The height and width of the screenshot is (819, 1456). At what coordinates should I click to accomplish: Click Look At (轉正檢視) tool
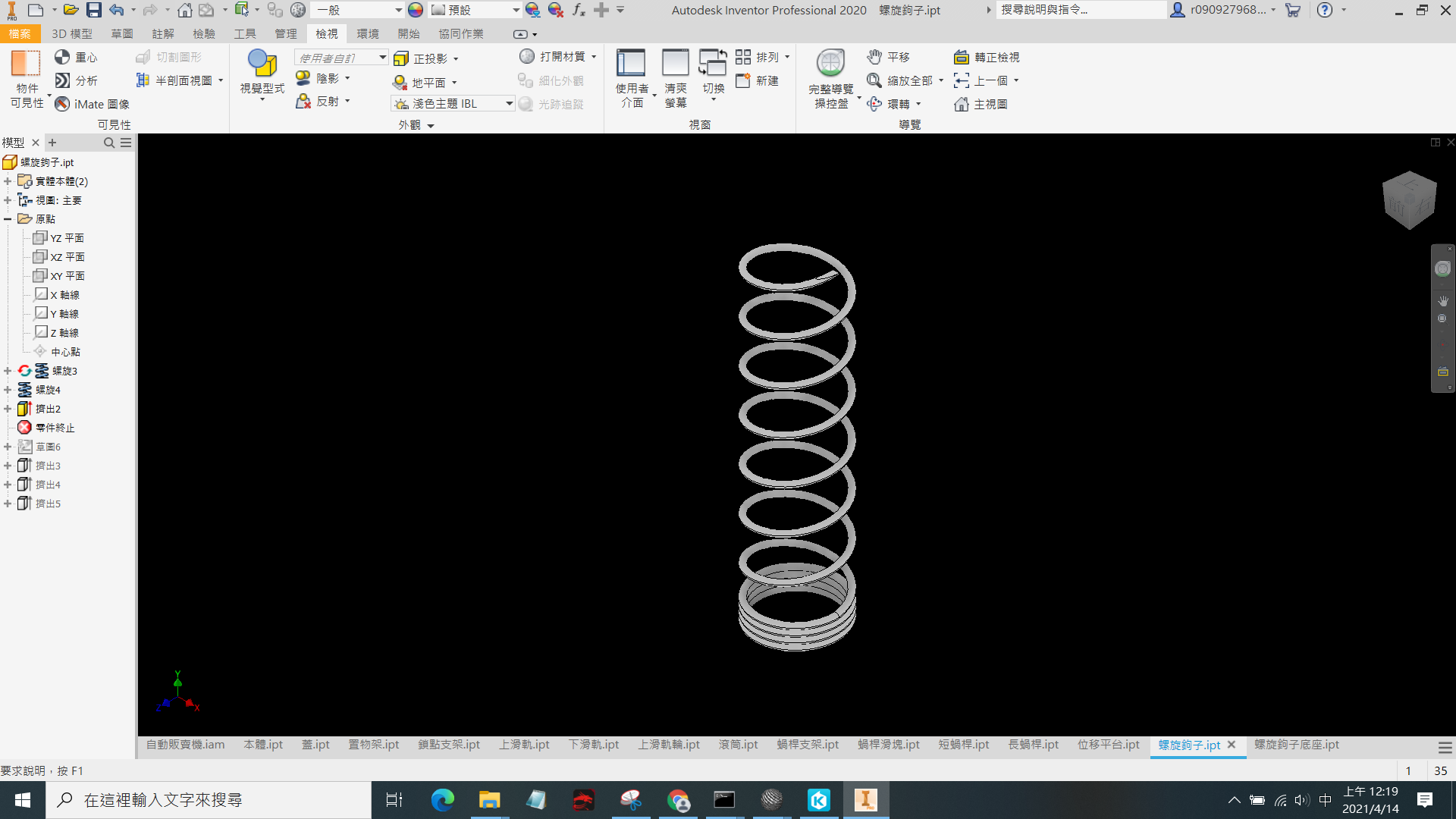point(987,57)
